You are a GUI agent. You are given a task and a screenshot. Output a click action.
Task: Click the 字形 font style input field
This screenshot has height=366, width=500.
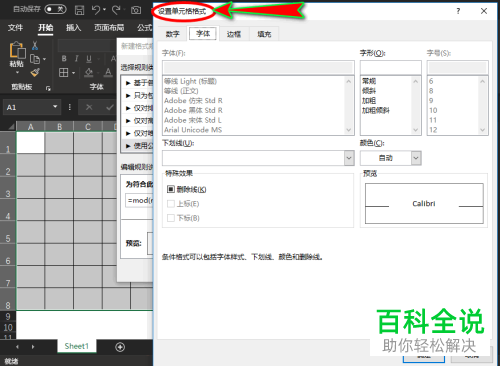[x=391, y=68]
